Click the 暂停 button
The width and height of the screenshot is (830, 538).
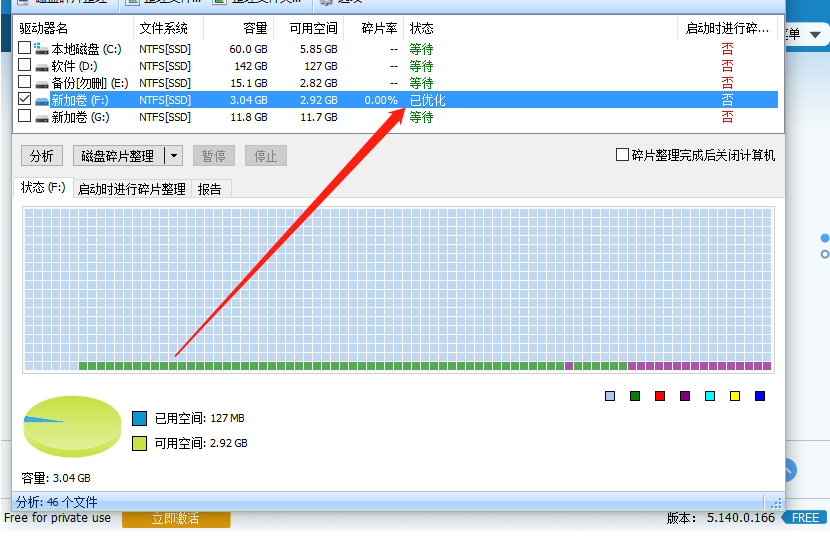[x=214, y=156]
